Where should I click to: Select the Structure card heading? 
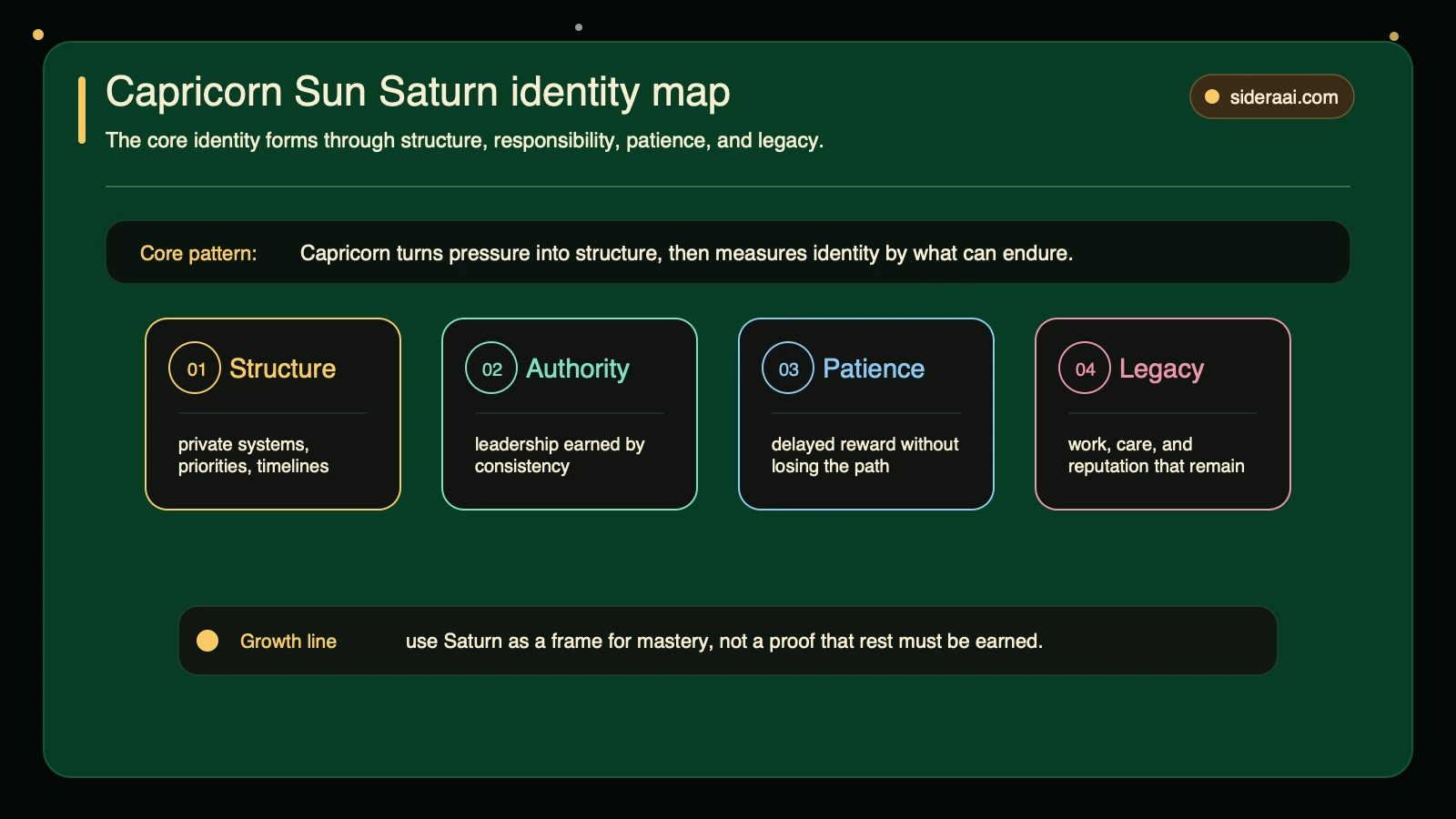282,369
